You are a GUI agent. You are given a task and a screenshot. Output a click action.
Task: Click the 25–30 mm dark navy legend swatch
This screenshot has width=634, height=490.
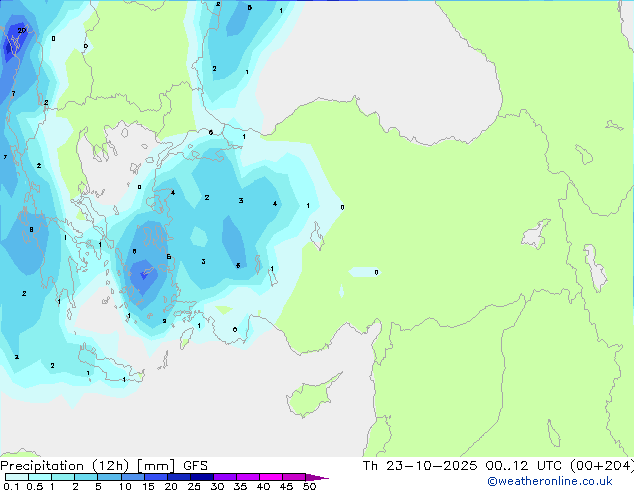(x=202, y=477)
